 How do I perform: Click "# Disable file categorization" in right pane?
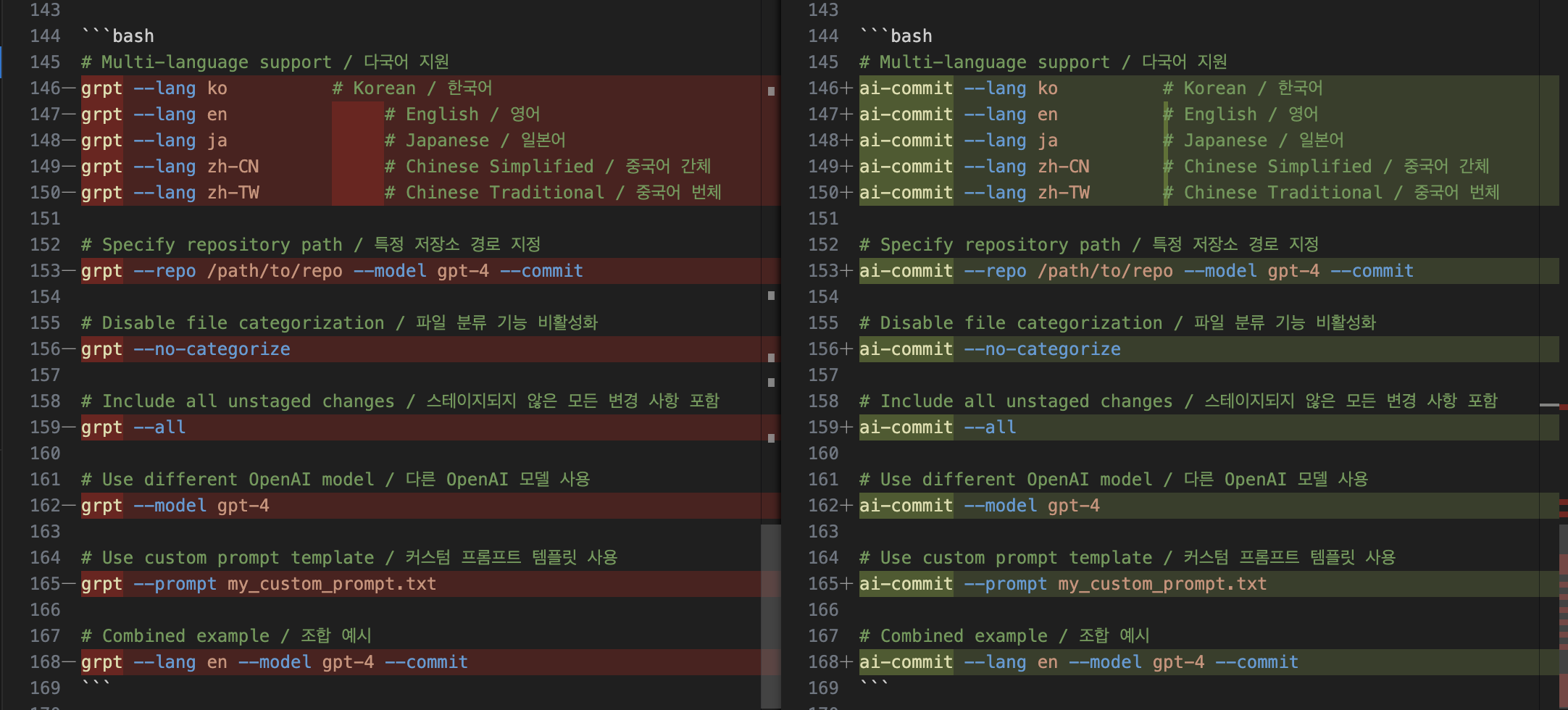point(1011,323)
